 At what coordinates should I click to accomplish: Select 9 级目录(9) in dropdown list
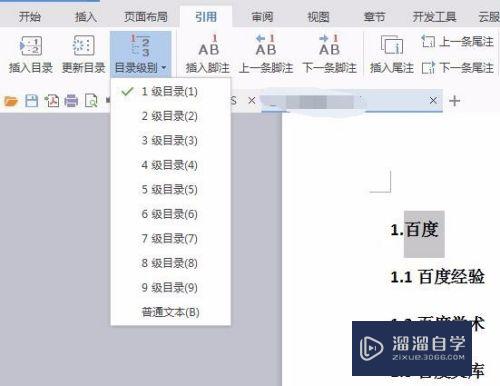170,287
